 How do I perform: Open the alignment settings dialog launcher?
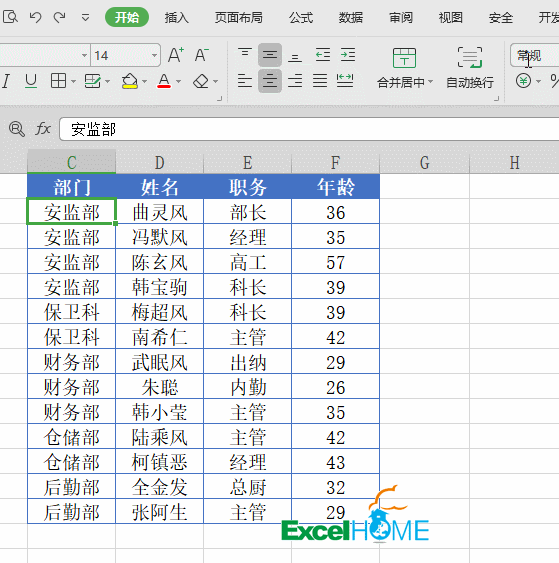pyautogui.click(x=497, y=98)
